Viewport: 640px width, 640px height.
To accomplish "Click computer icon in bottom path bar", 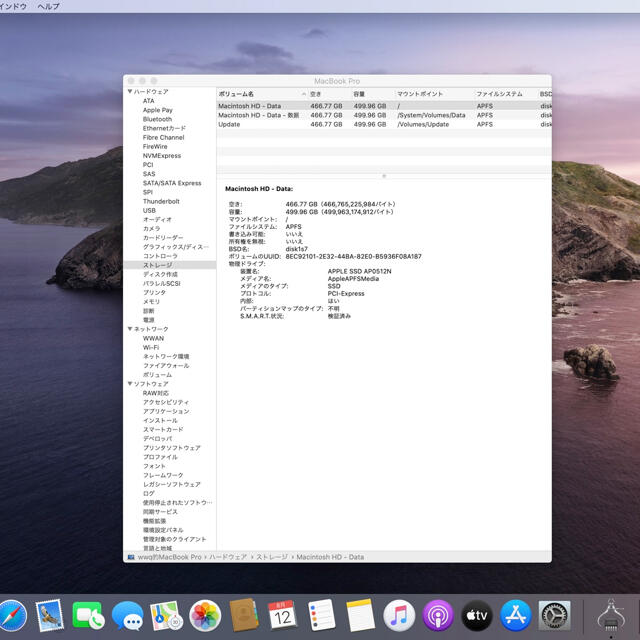I will tap(131, 557).
